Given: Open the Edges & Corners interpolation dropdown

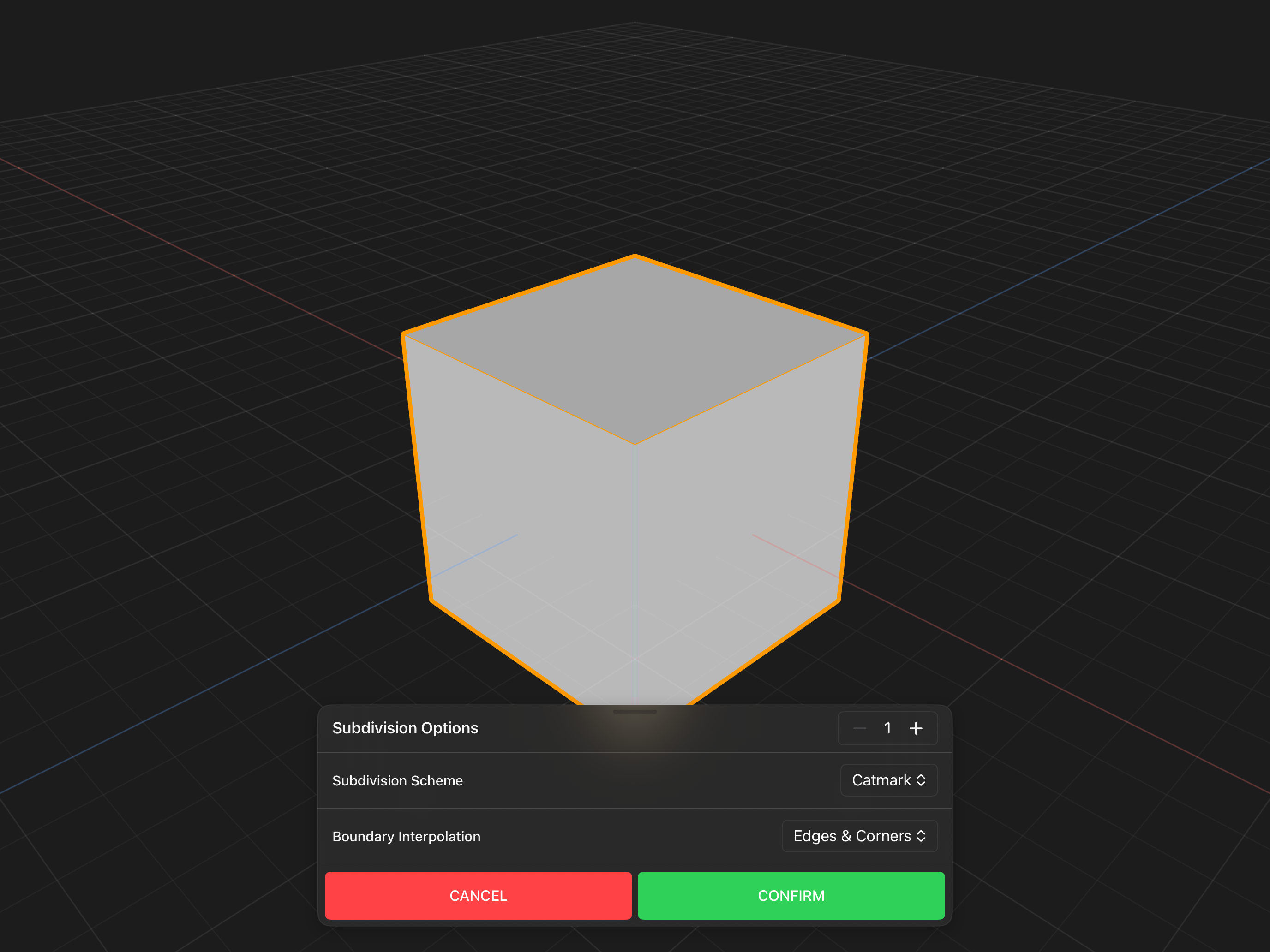Looking at the screenshot, I should coord(859,836).
